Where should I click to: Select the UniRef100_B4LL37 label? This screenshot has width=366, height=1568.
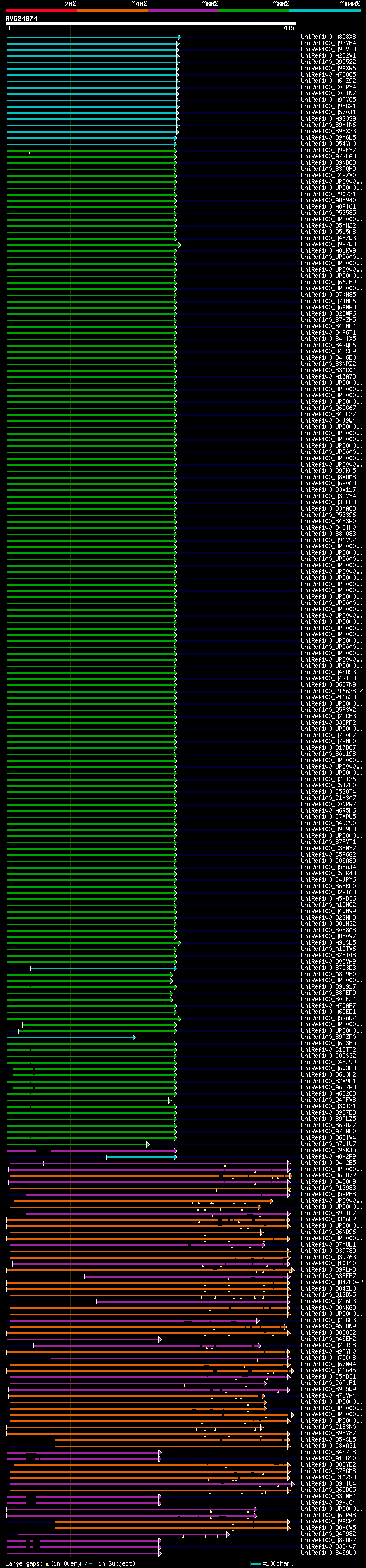point(328,415)
